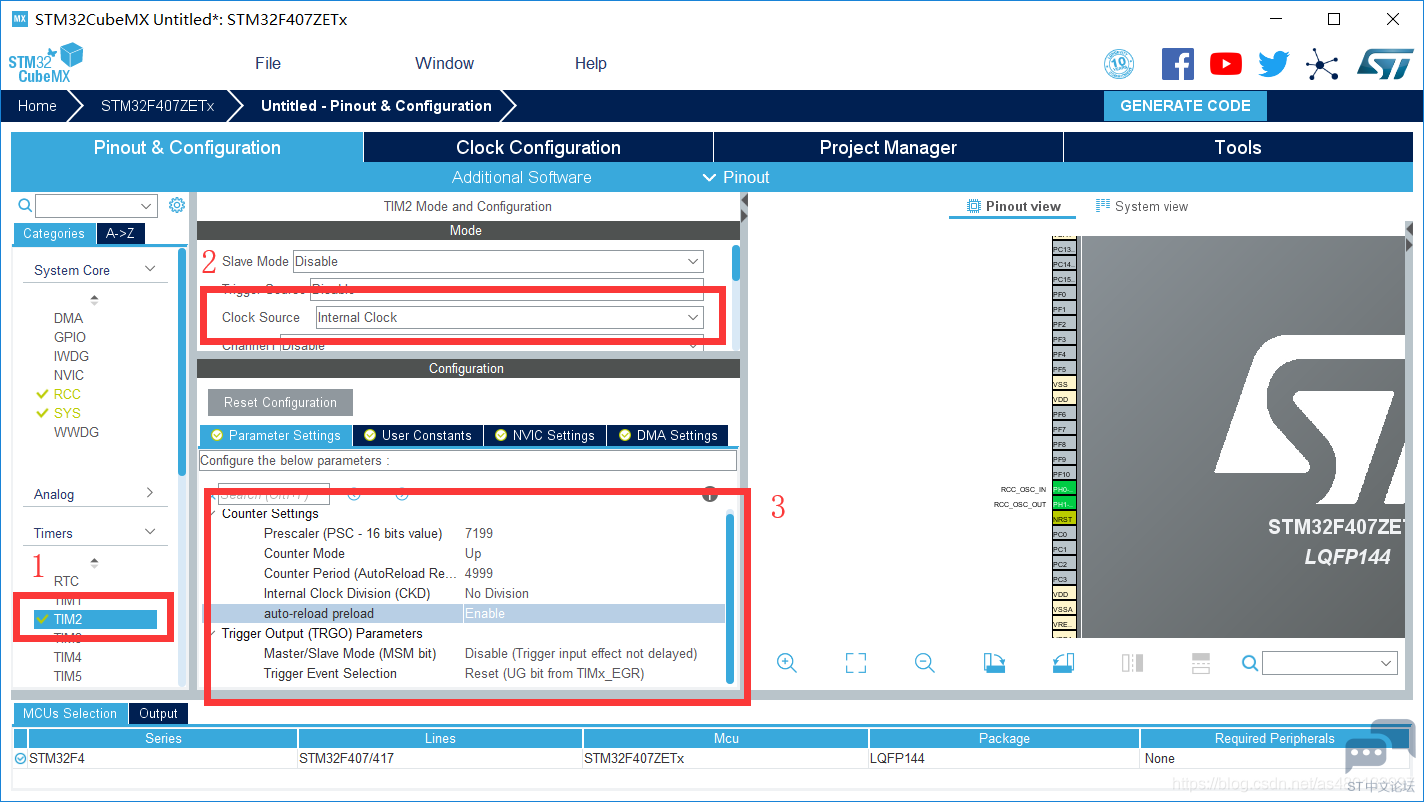Screen dimensions: 1424x802
Task: Switch to Clock Configuration tab
Action: [538, 147]
